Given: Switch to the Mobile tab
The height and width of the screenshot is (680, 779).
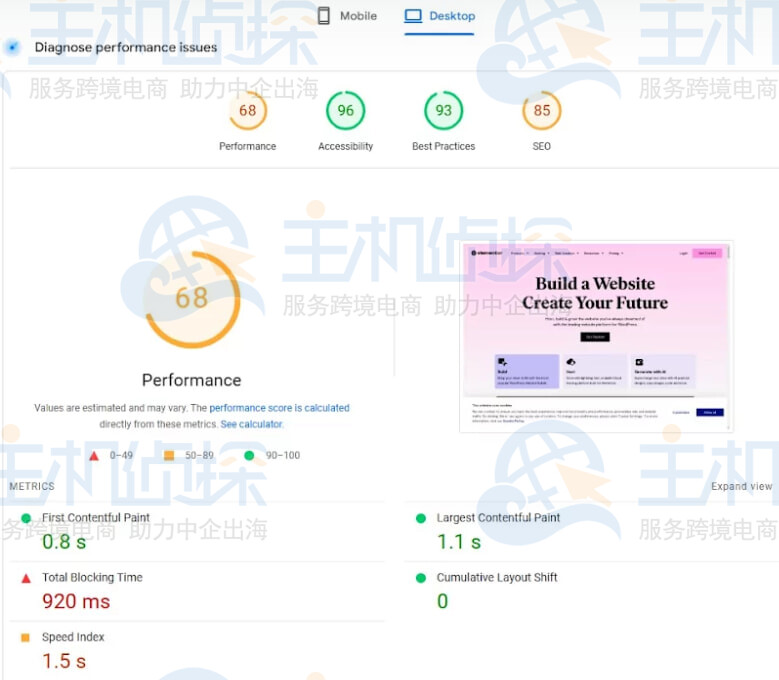Looking at the screenshot, I should pyautogui.click(x=347, y=16).
